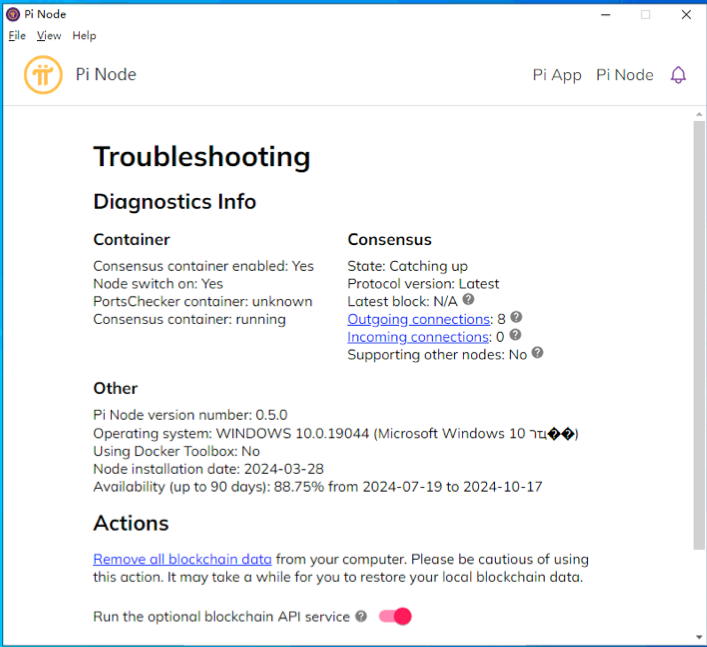Open the File menu
Image resolution: width=707 pixels, height=647 pixels.
pyautogui.click(x=17, y=36)
